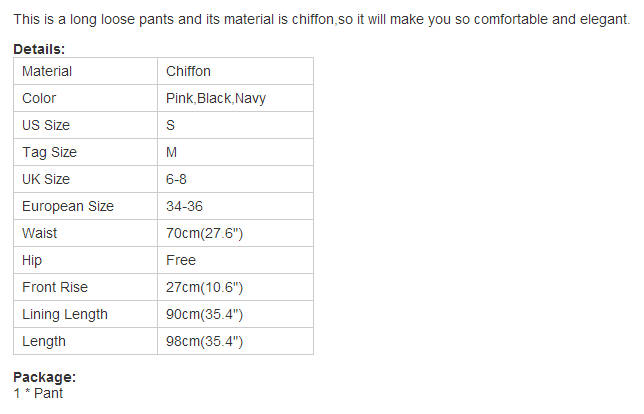The height and width of the screenshot is (414, 644).
Task: Click the 'Front Rise' row label
Action: [x=55, y=287]
